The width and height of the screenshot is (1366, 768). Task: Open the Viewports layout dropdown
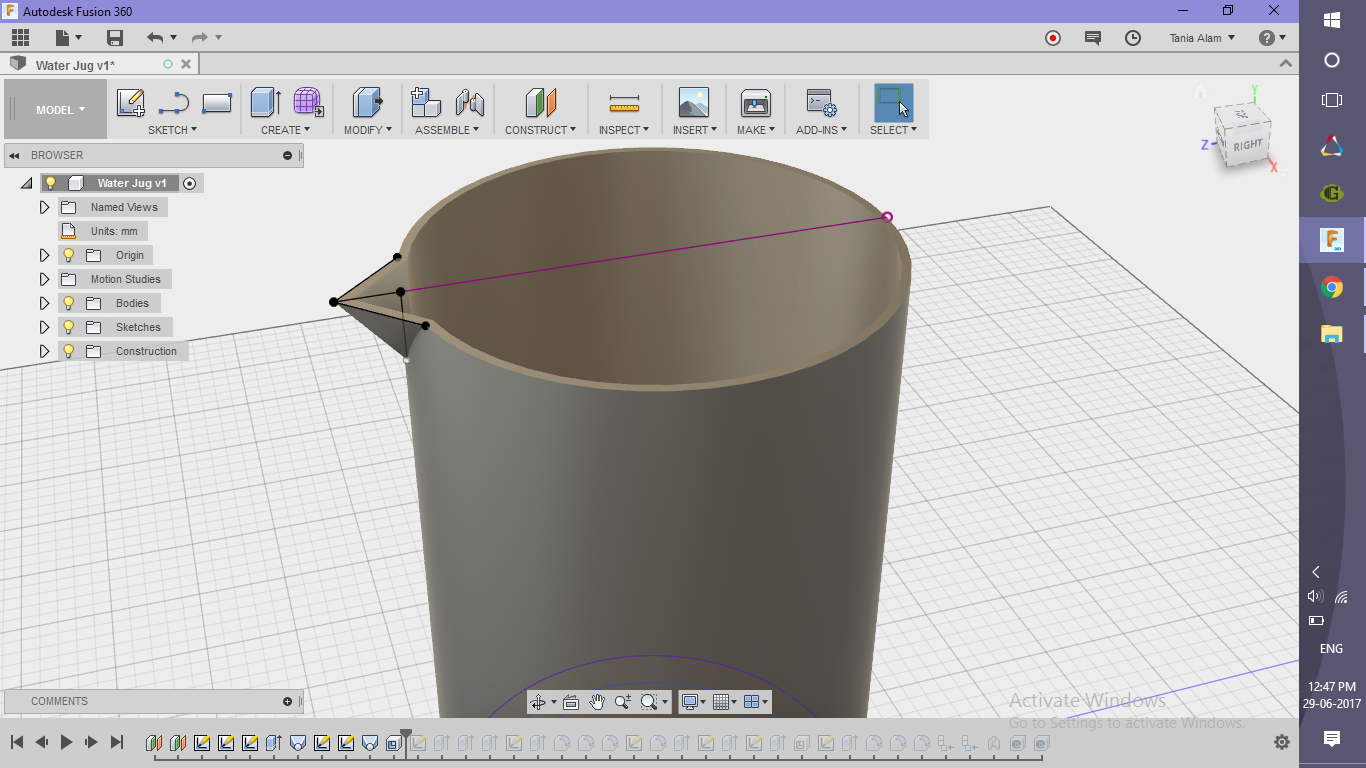click(757, 702)
